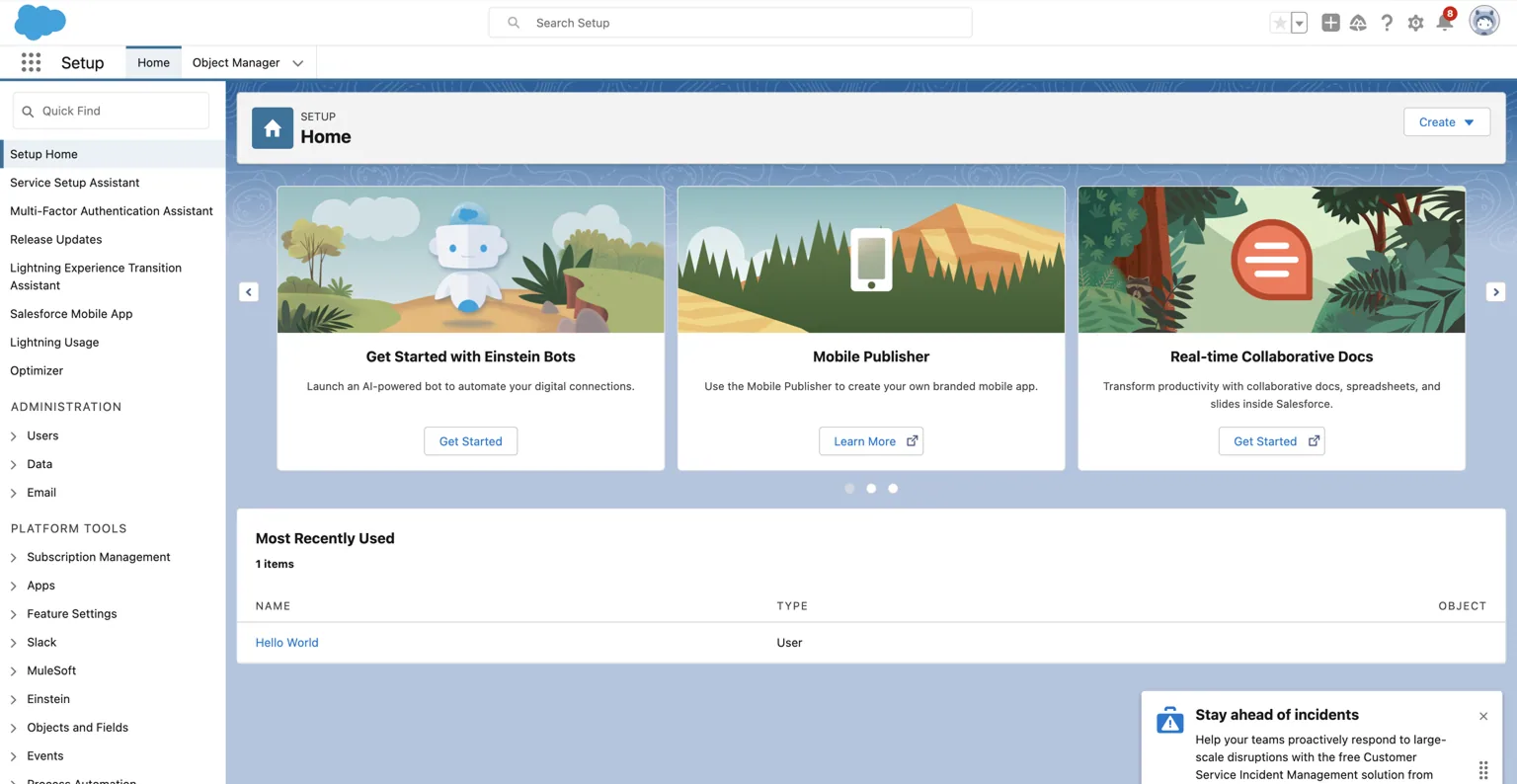
Task: Select the first carousel page dot
Action: tap(849, 489)
